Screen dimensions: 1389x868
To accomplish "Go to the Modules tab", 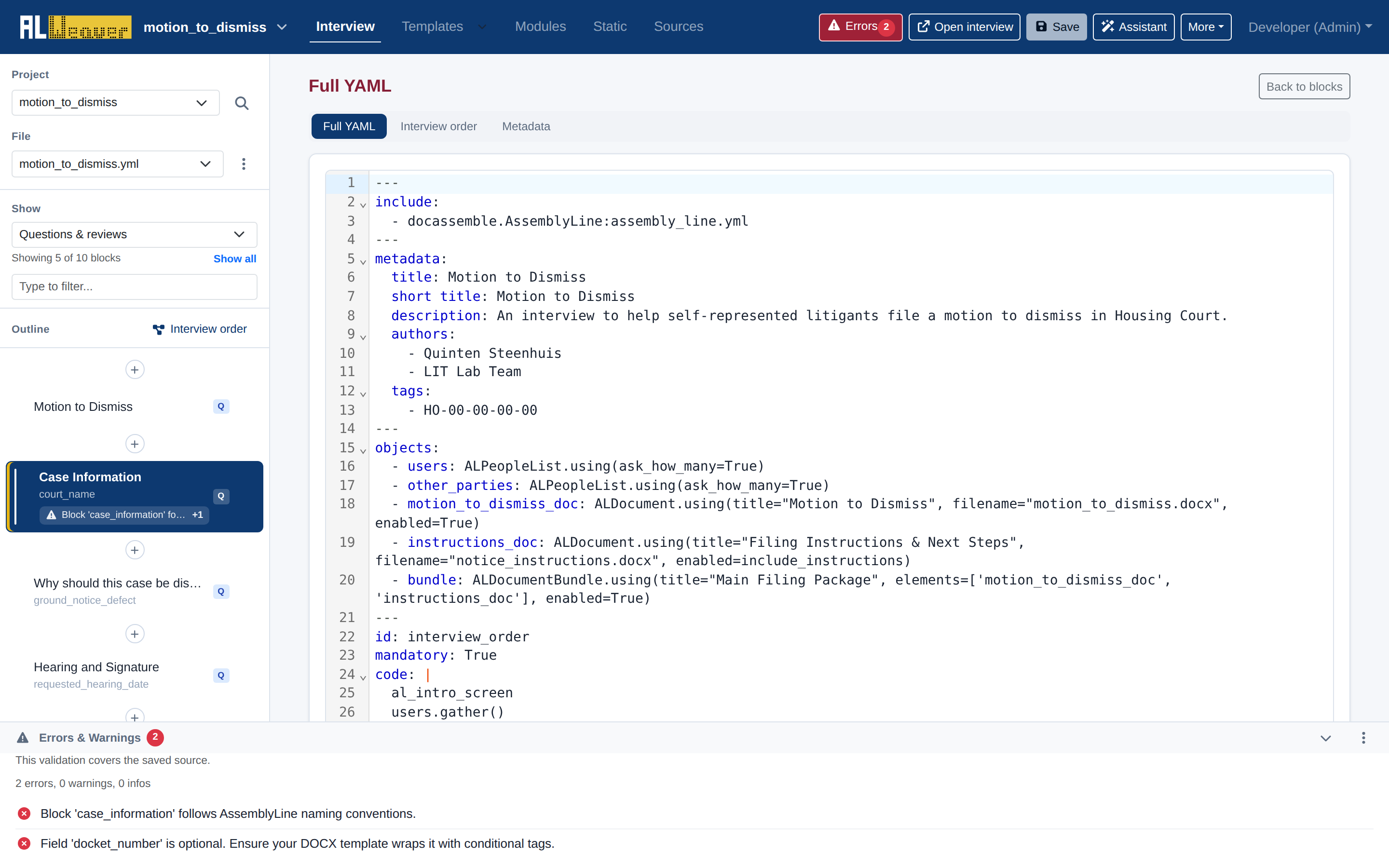I will click(540, 27).
